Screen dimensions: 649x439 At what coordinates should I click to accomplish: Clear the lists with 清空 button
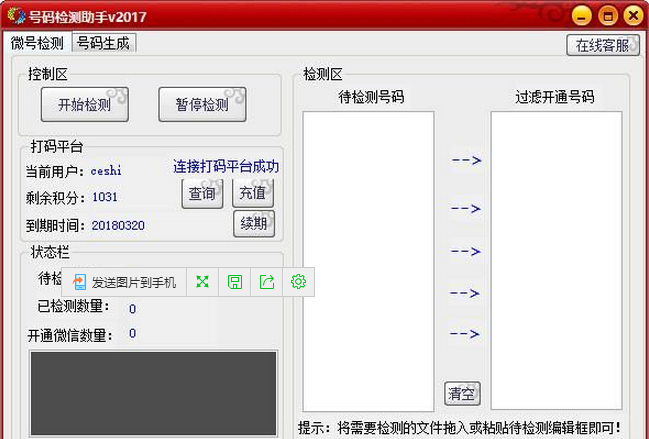(x=462, y=393)
